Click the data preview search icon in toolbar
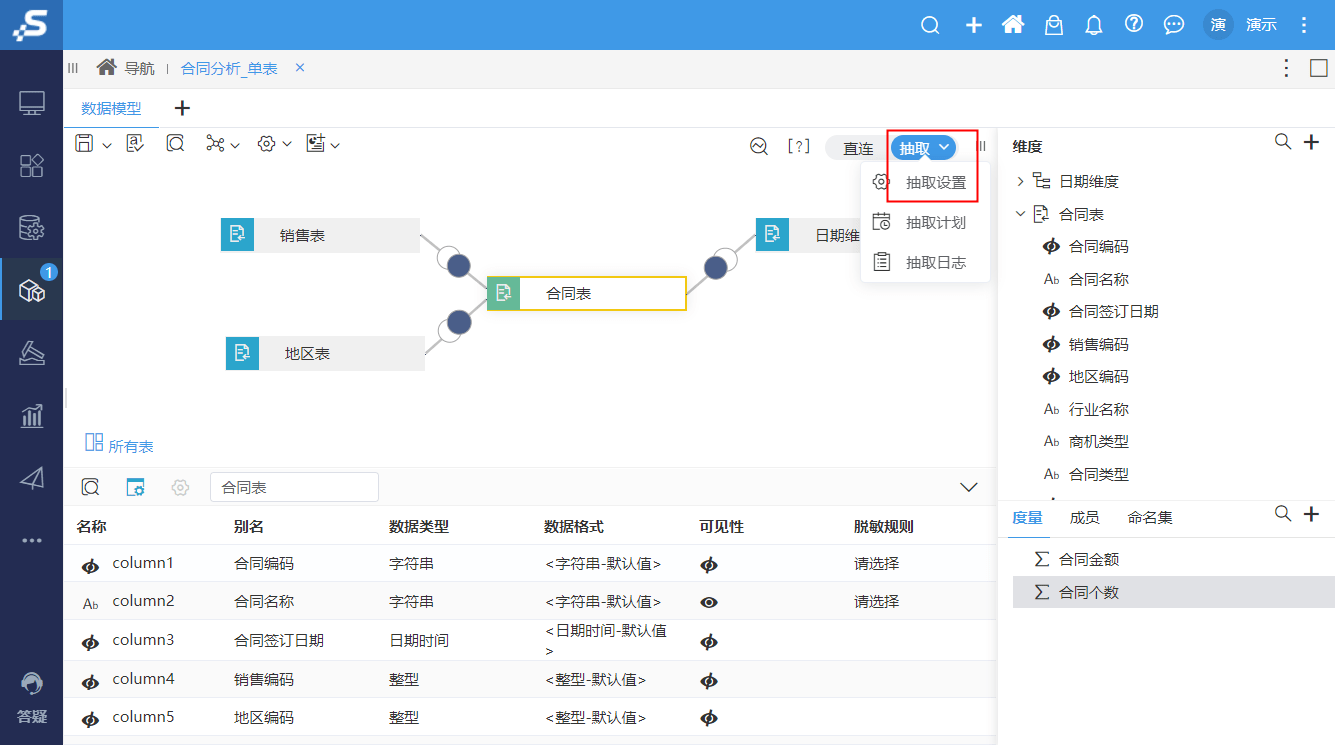The image size is (1335, 745). 175,143
